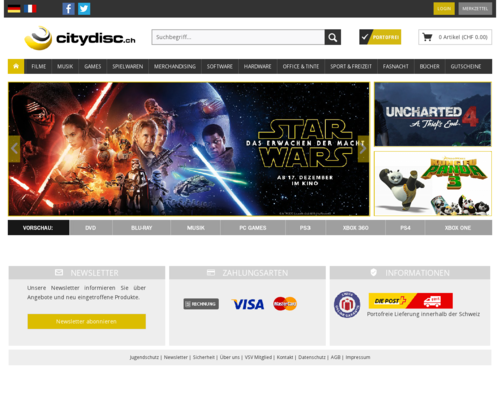Click the citydisc.ch logo

coord(80,38)
